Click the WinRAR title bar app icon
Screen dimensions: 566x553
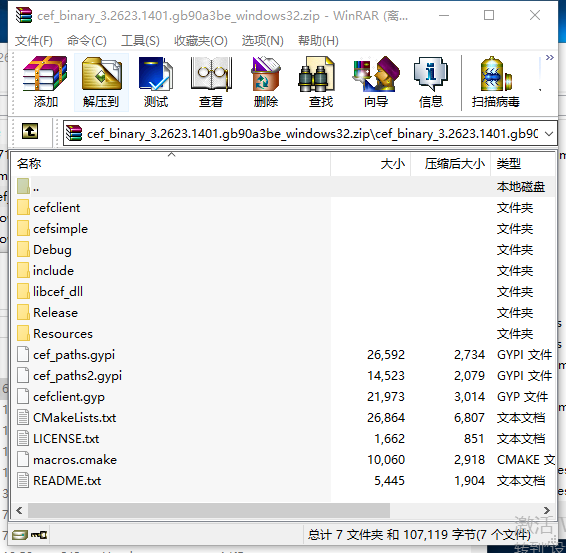[x=24, y=15]
